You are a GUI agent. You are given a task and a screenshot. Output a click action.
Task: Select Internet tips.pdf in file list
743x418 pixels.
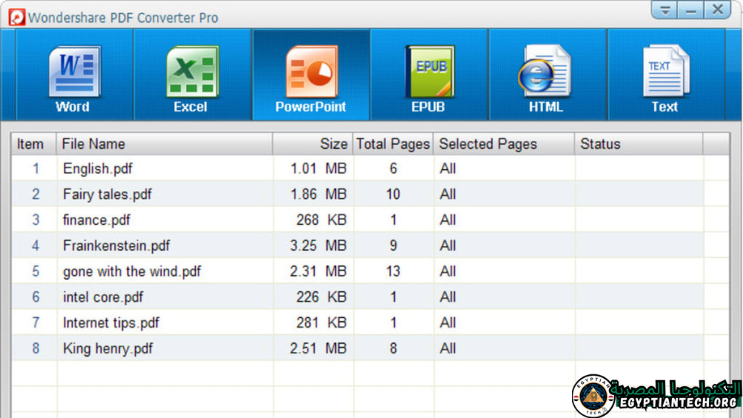[x=110, y=323]
